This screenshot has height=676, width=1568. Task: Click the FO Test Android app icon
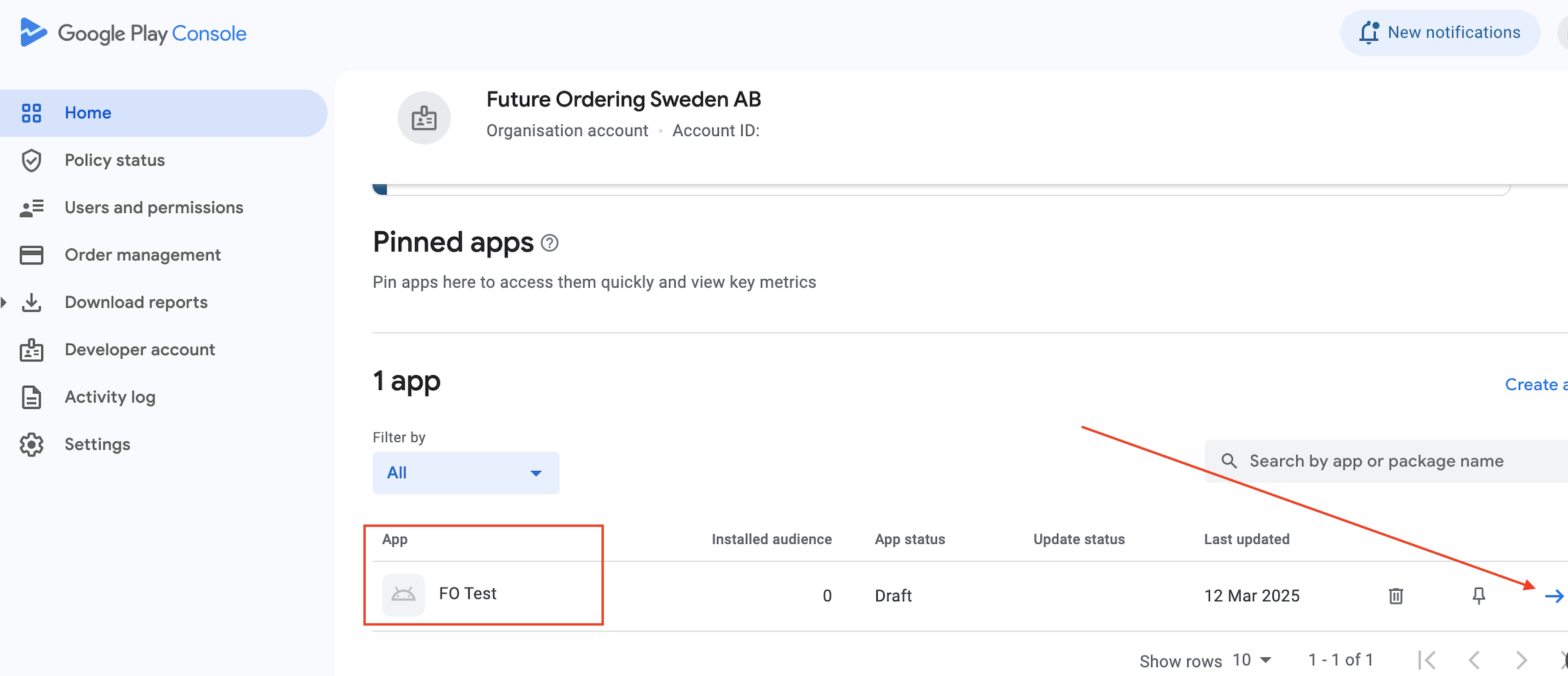coord(403,594)
